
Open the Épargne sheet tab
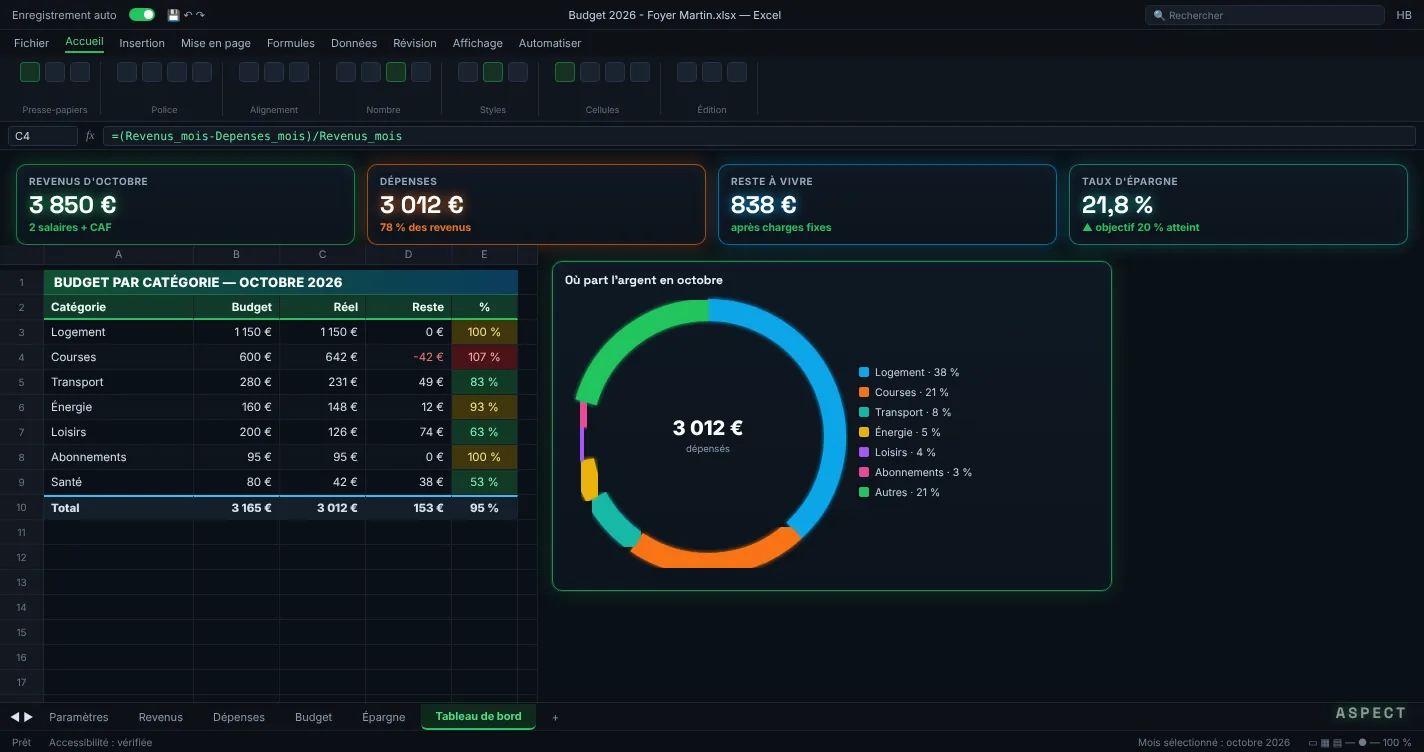[x=384, y=717]
